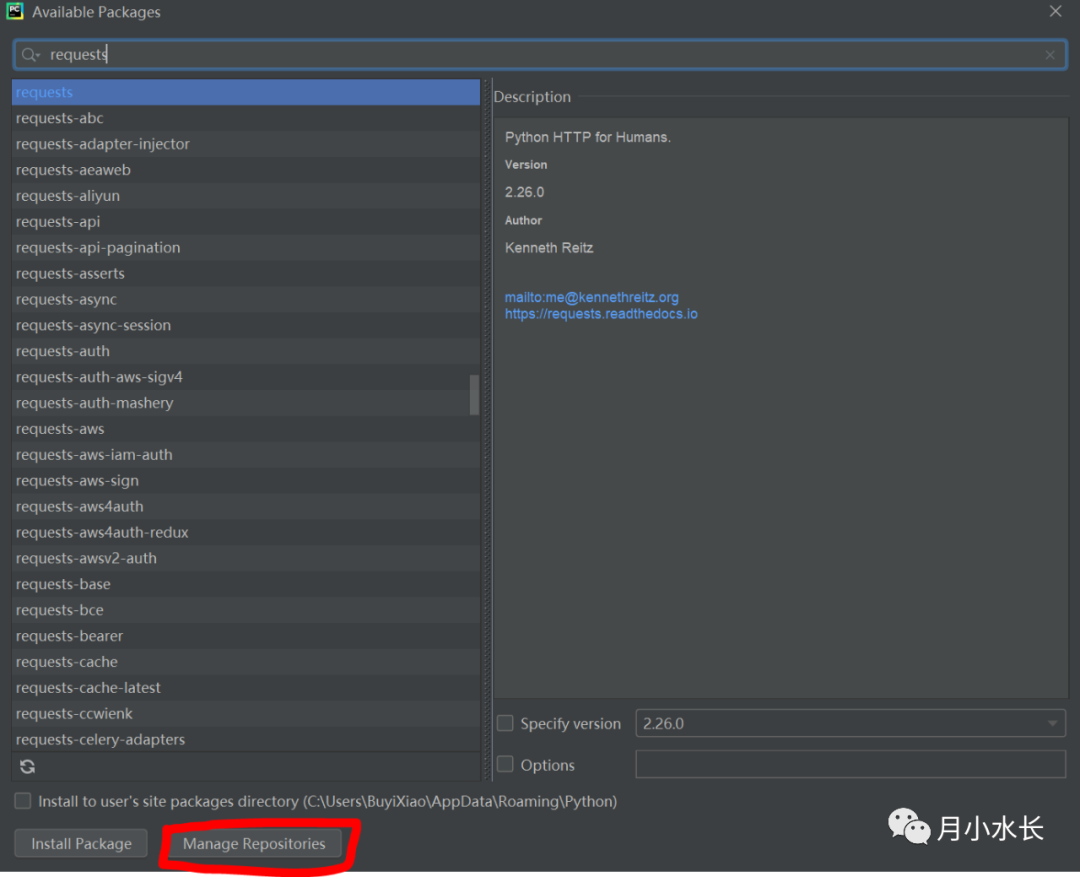
Task: Choose the requests-cache package
Action: tap(246, 662)
